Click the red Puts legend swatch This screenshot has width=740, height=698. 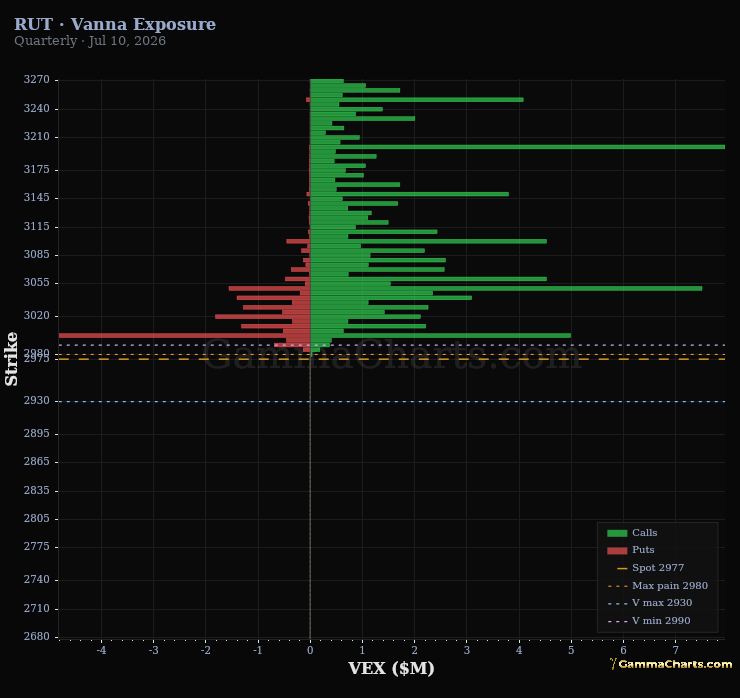tap(617, 550)
